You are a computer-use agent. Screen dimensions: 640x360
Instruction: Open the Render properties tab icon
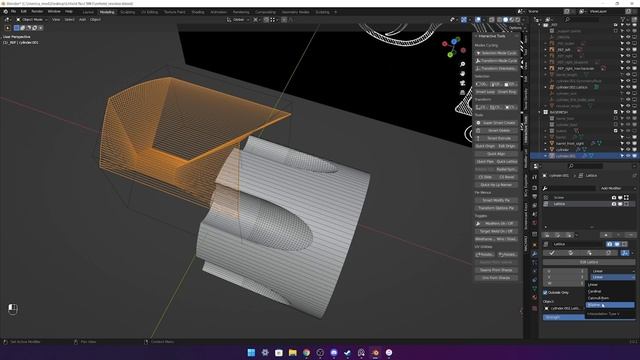point(534,188)
